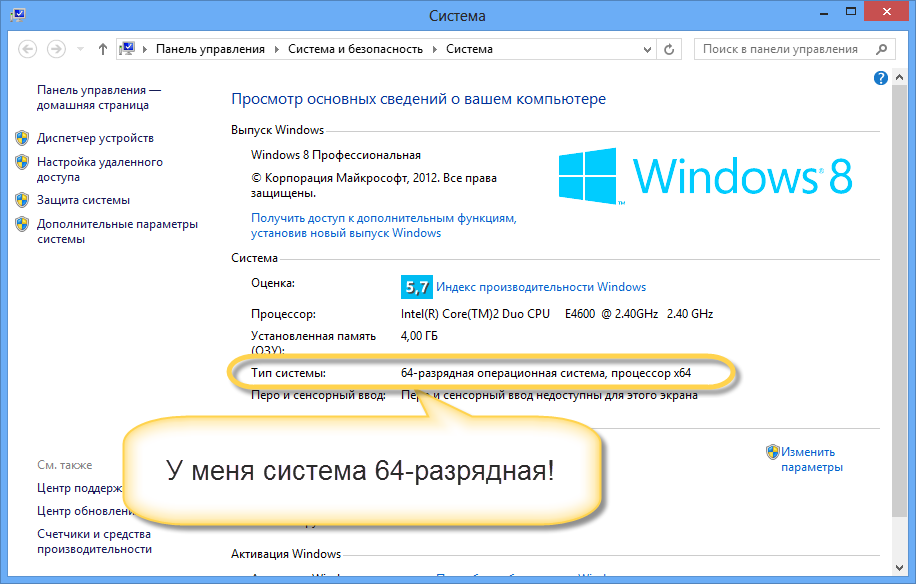Click heading Просмотр основных сведений о вашем компьютере
Image resolution: width=916 pixels, height=584 pixels.
pyautogui.click(x=418, y=99)
